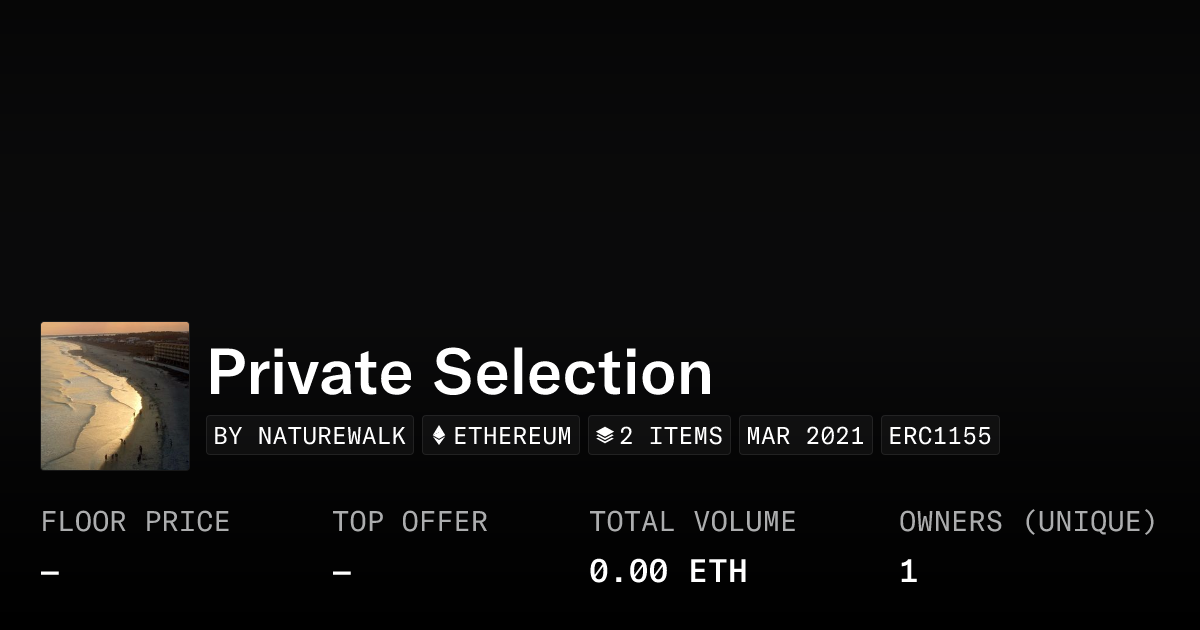Viewport: 1200px width, 630px height.
Task: Click the Ethereum diamond icon
Action: coord(438,436)
